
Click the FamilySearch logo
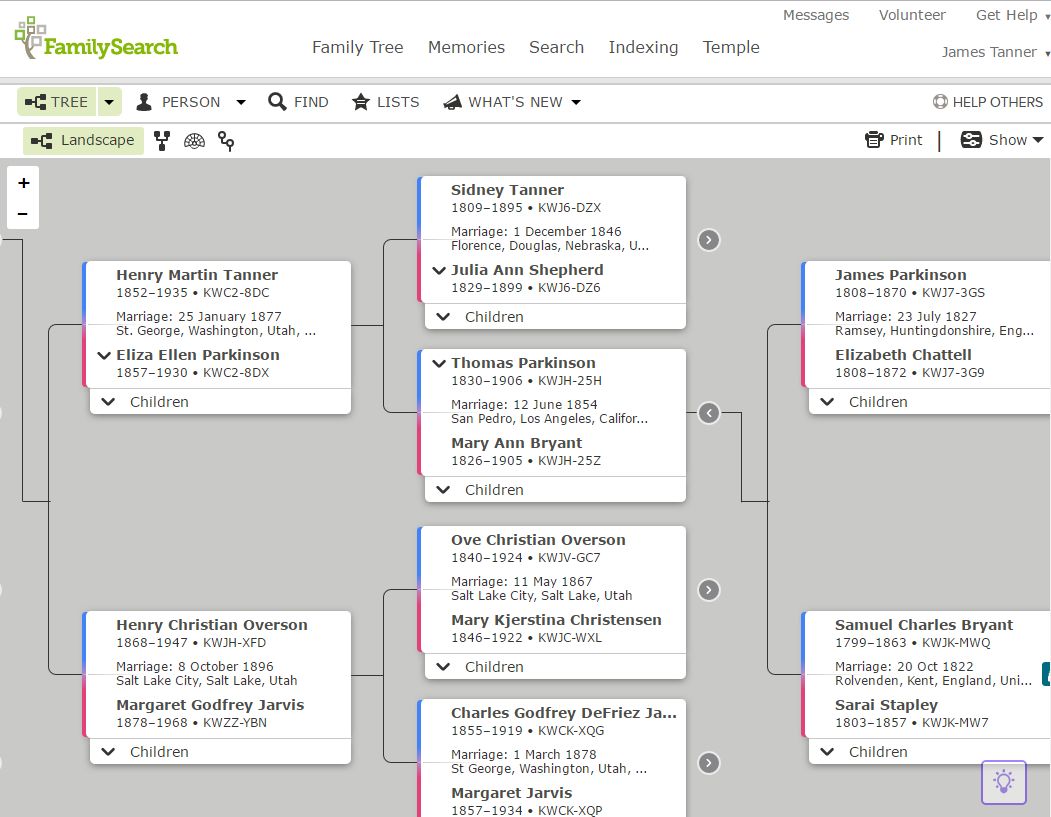point(95,37)
